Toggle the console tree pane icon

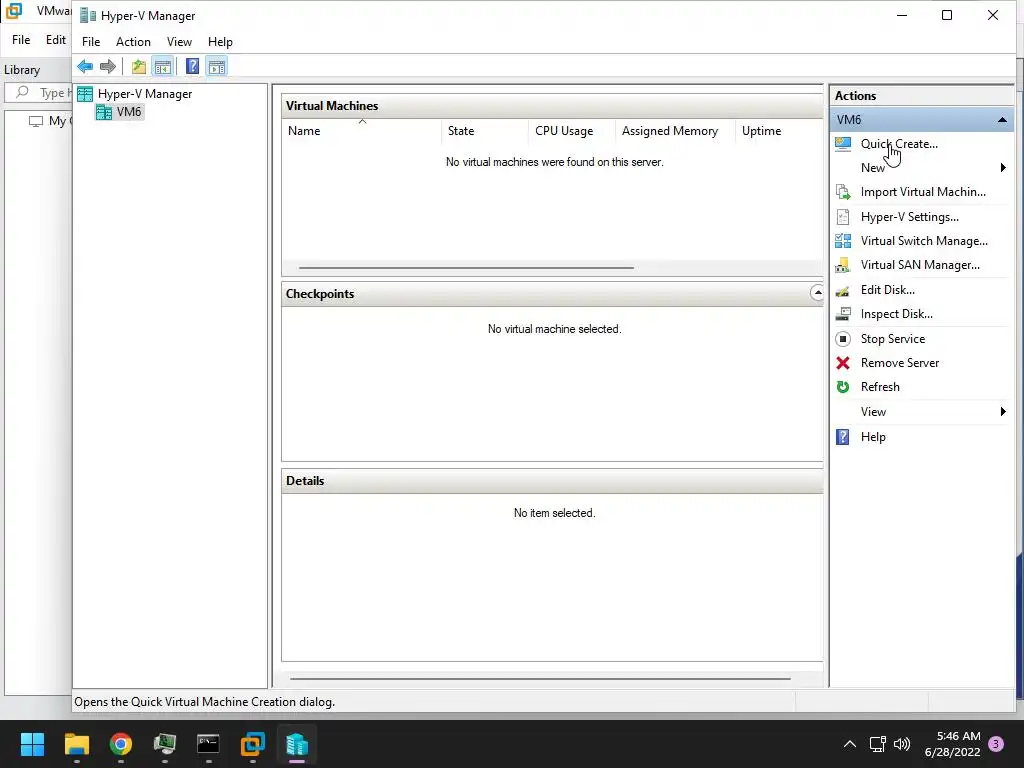pyautogui.click(x=163, y=66)
